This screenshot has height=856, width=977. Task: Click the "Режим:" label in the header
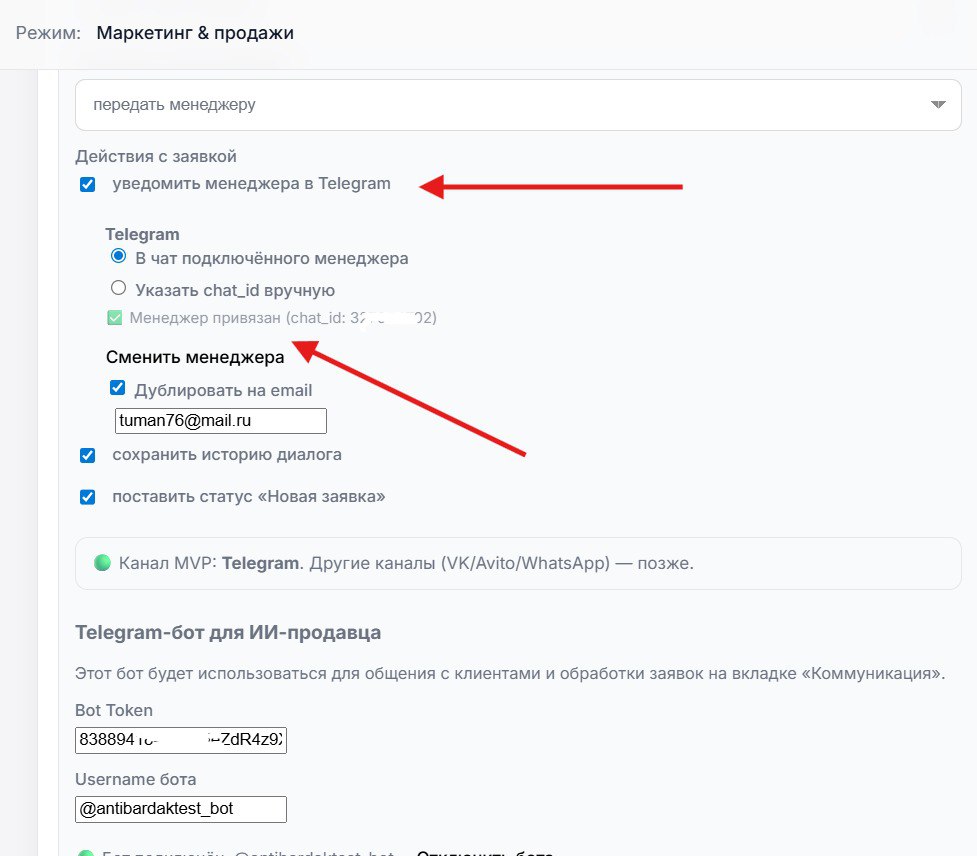(48, 33)
